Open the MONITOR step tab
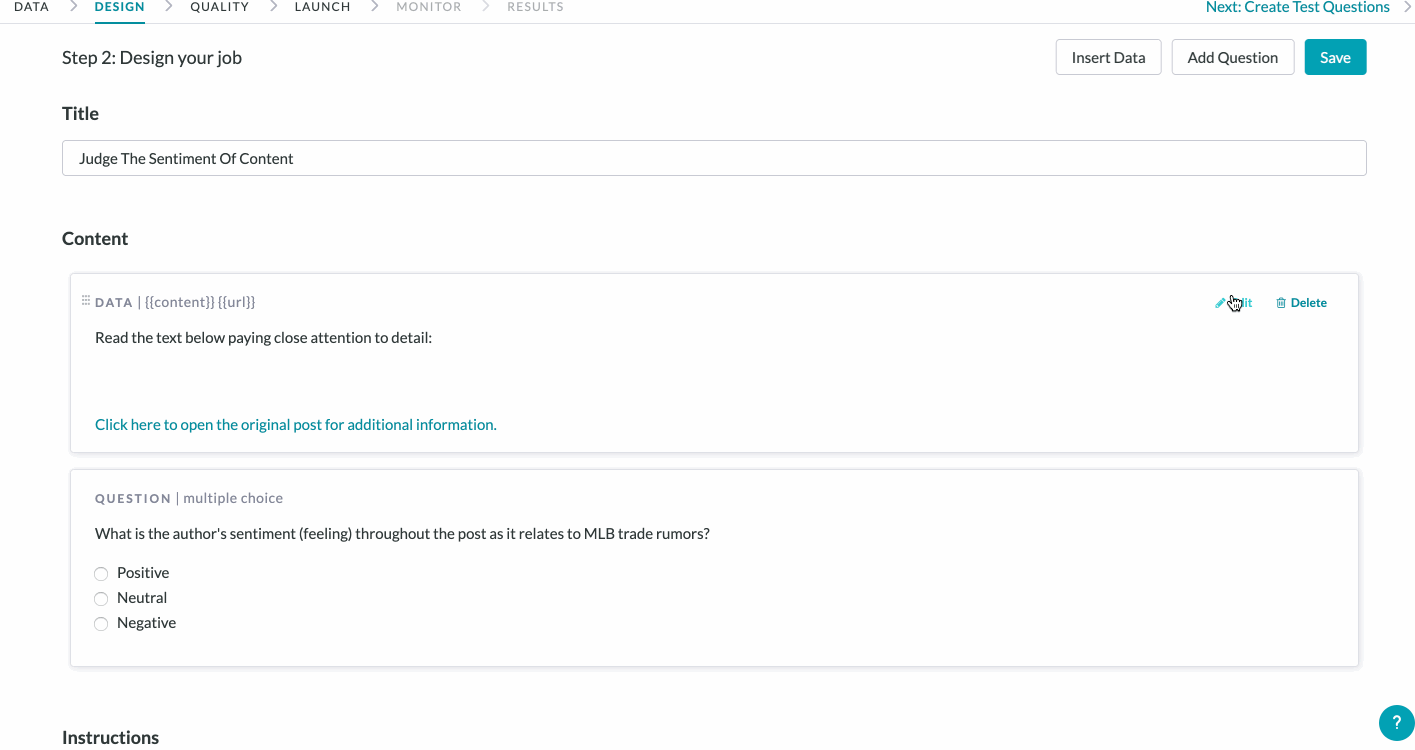This screenshot has height=750, width=1415. pos(428,7)
